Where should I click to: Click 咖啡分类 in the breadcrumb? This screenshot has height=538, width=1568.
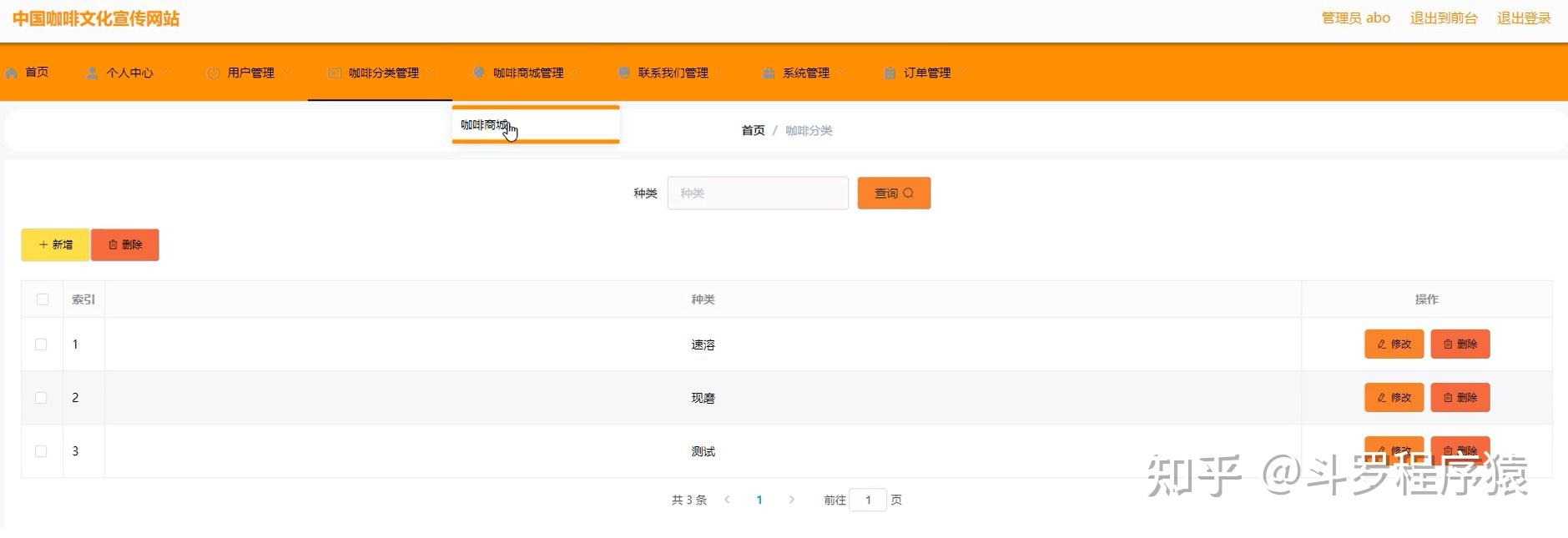click(x=809, y=131)
